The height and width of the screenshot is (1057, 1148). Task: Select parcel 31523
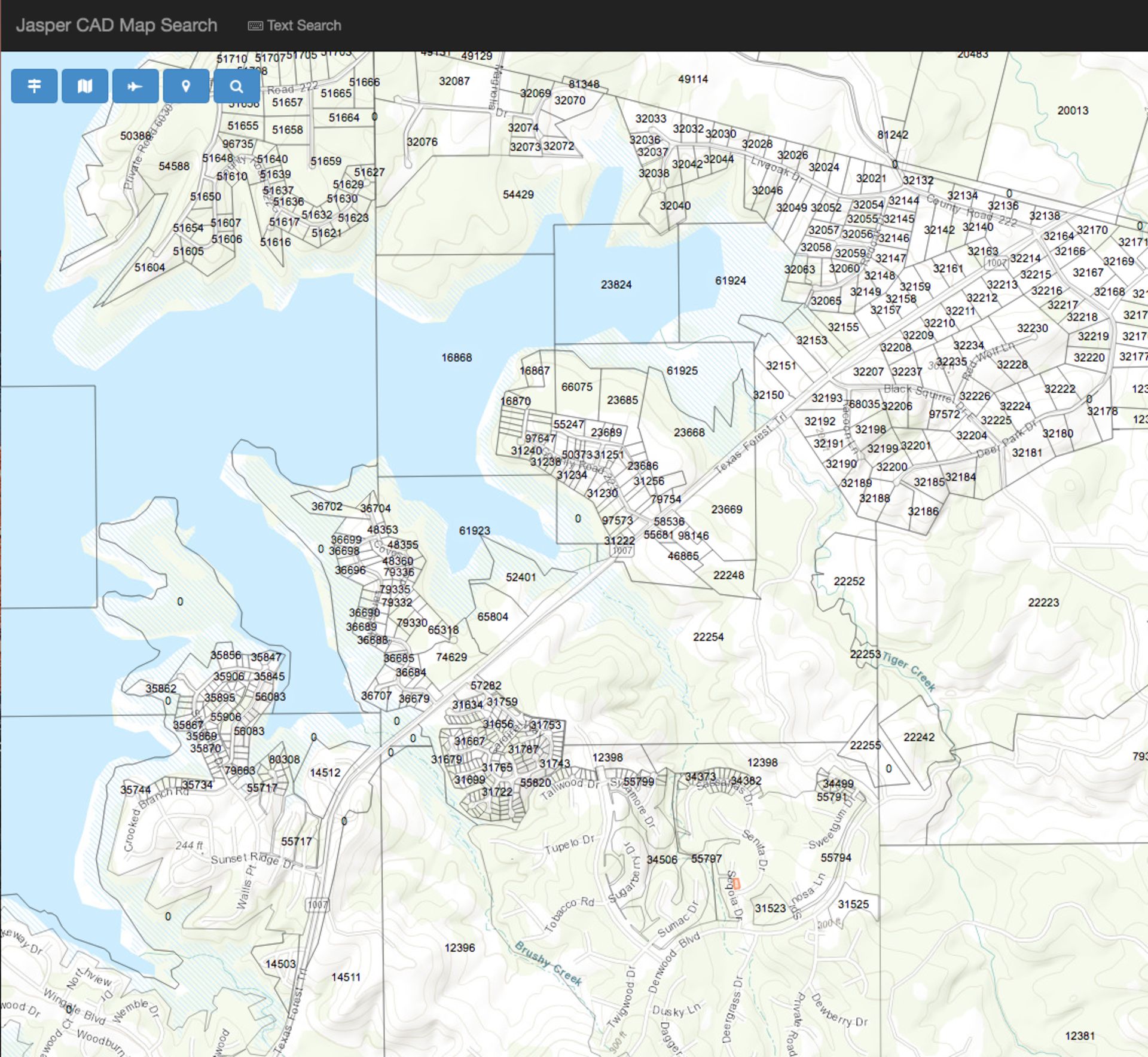(770, 908)
